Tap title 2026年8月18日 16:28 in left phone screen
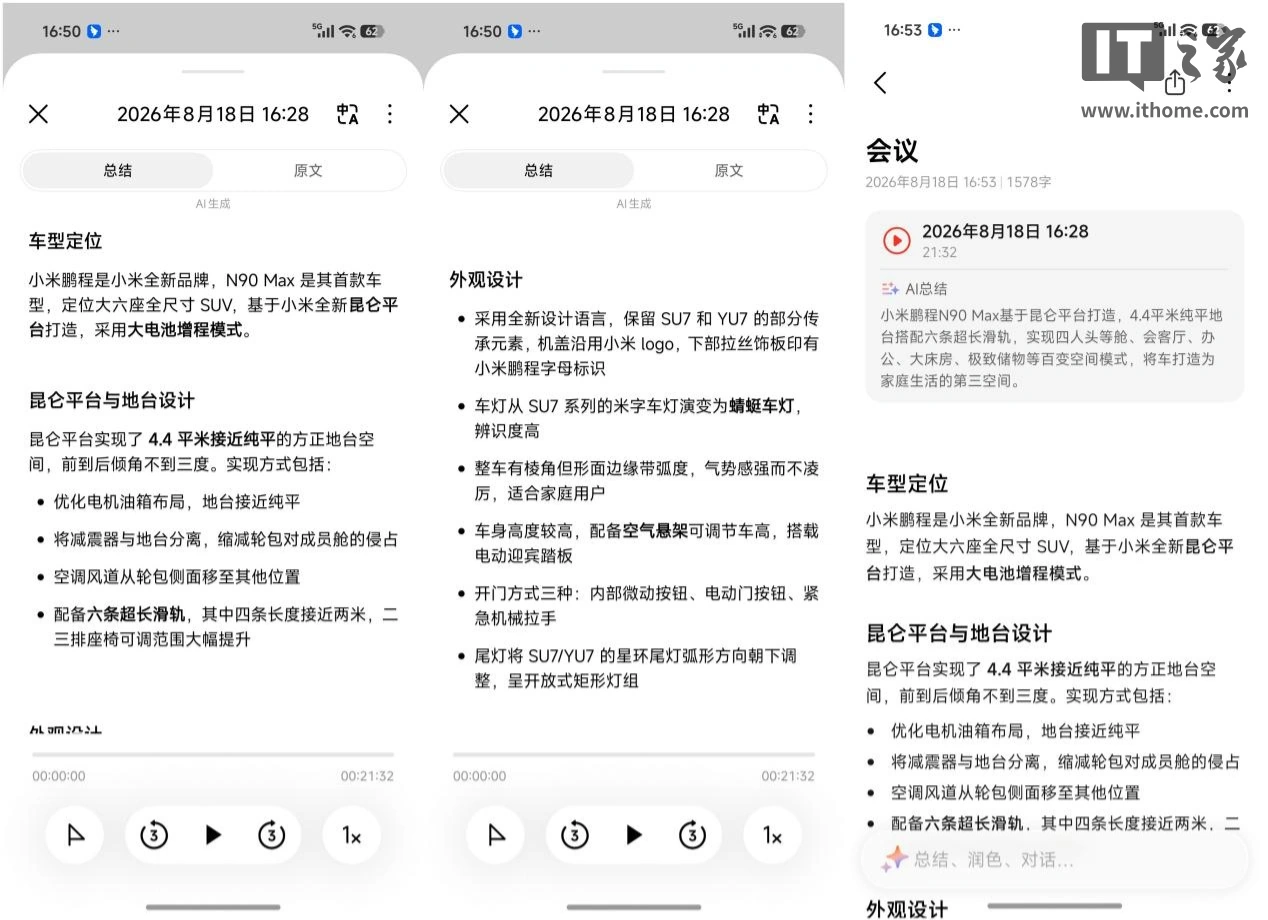Image resolution: width=1268 pixels, height=920 pixels. pos(213,114)
